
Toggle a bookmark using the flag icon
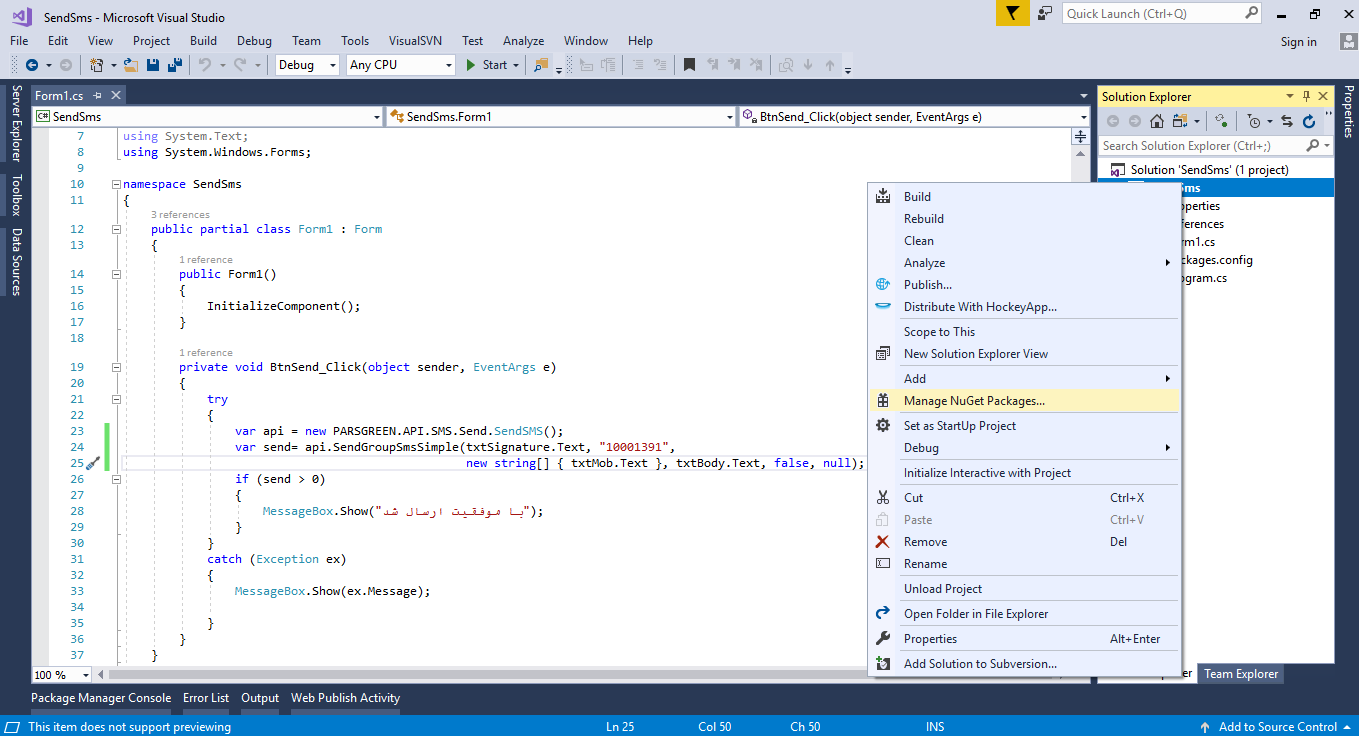(690, 65)
